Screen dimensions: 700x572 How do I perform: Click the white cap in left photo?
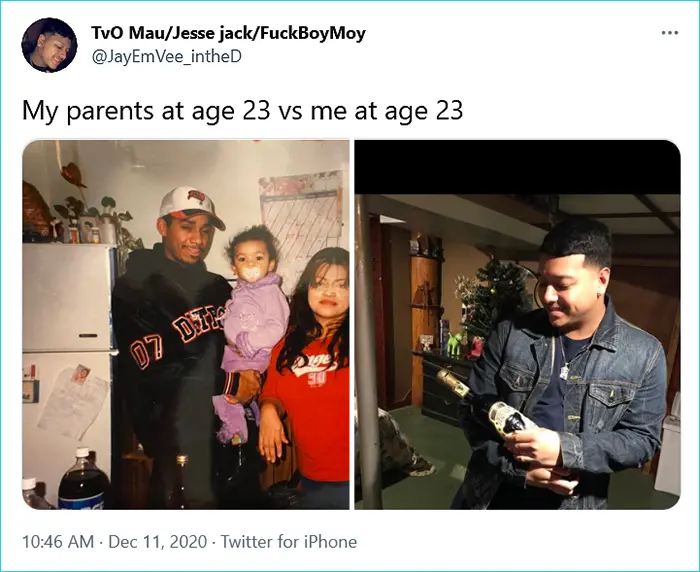(x=192, y=206)
